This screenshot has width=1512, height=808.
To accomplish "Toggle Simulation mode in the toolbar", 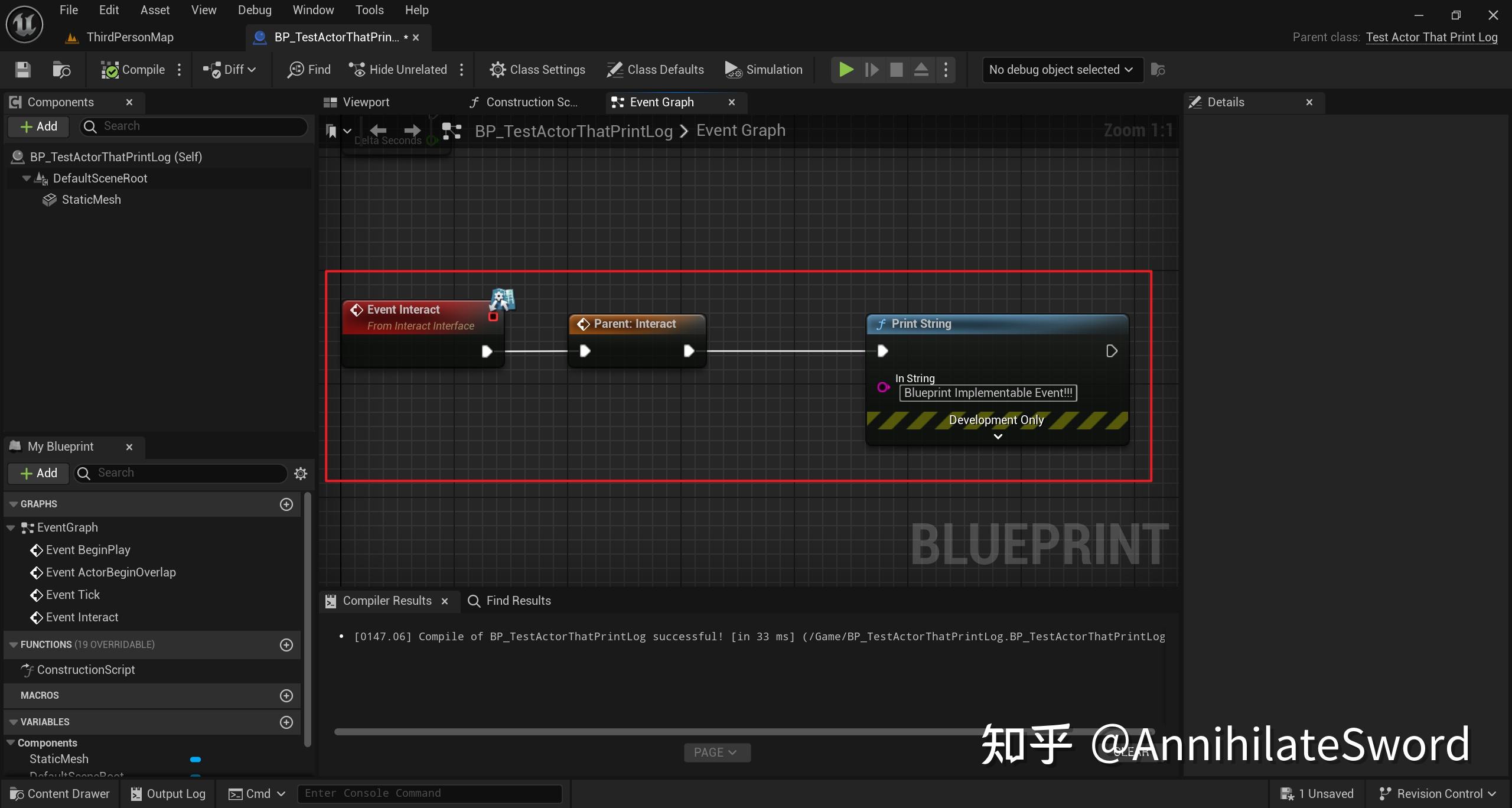I will [x=764, y=70].
